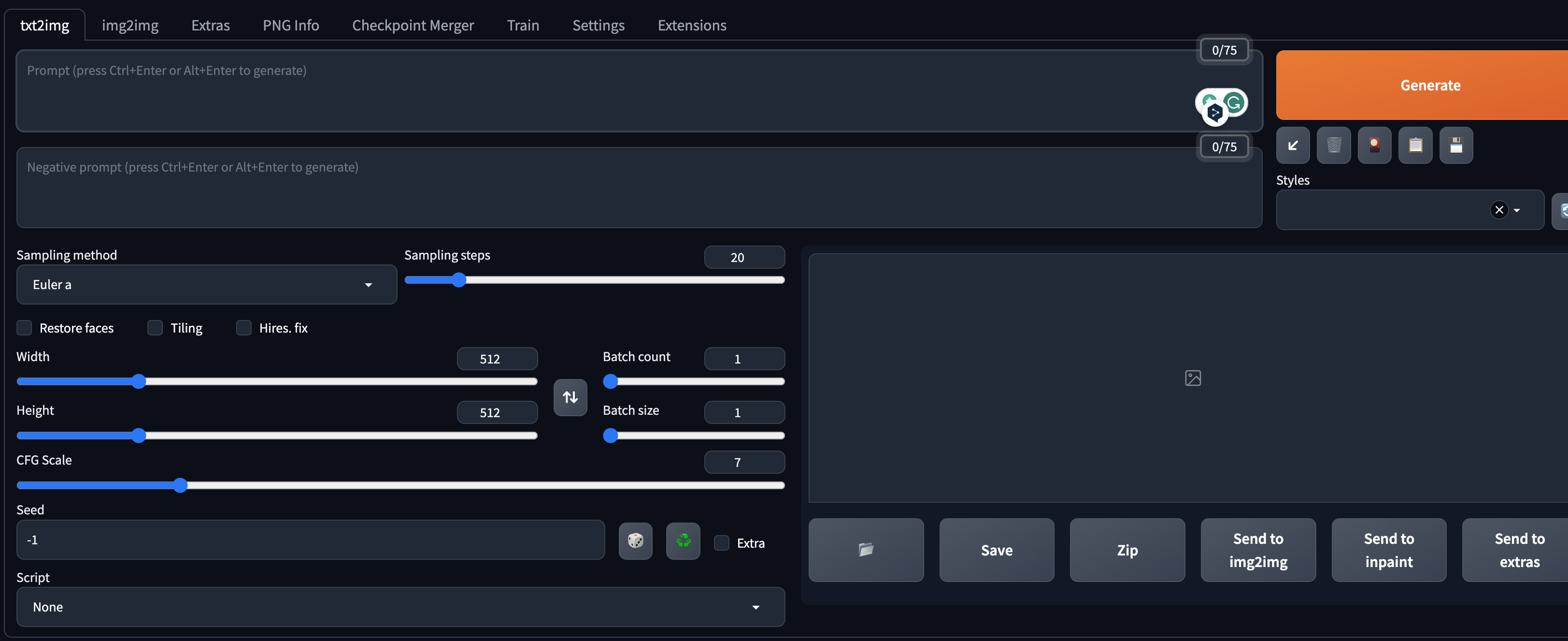
Task: Expand the Script dropdown showing None
Action: click(x=400, y=607)
